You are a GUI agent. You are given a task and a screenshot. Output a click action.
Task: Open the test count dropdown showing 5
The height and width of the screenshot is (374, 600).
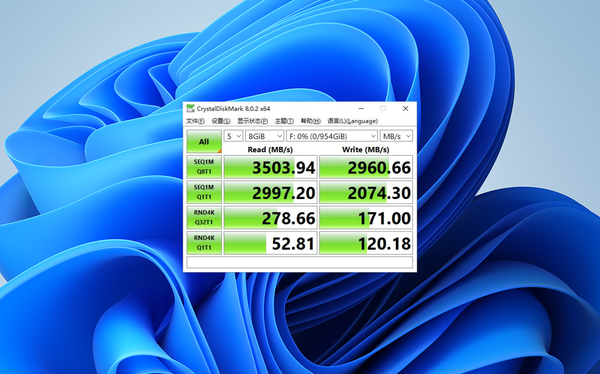(x=233, y=136)
